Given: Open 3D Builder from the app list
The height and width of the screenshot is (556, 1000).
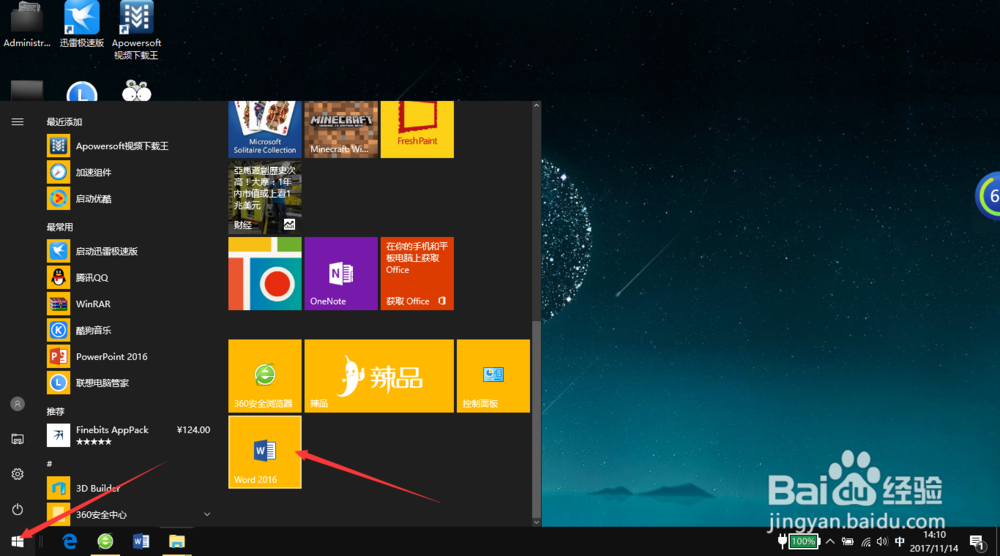Looking at the screenshot, I should [128, 488].
